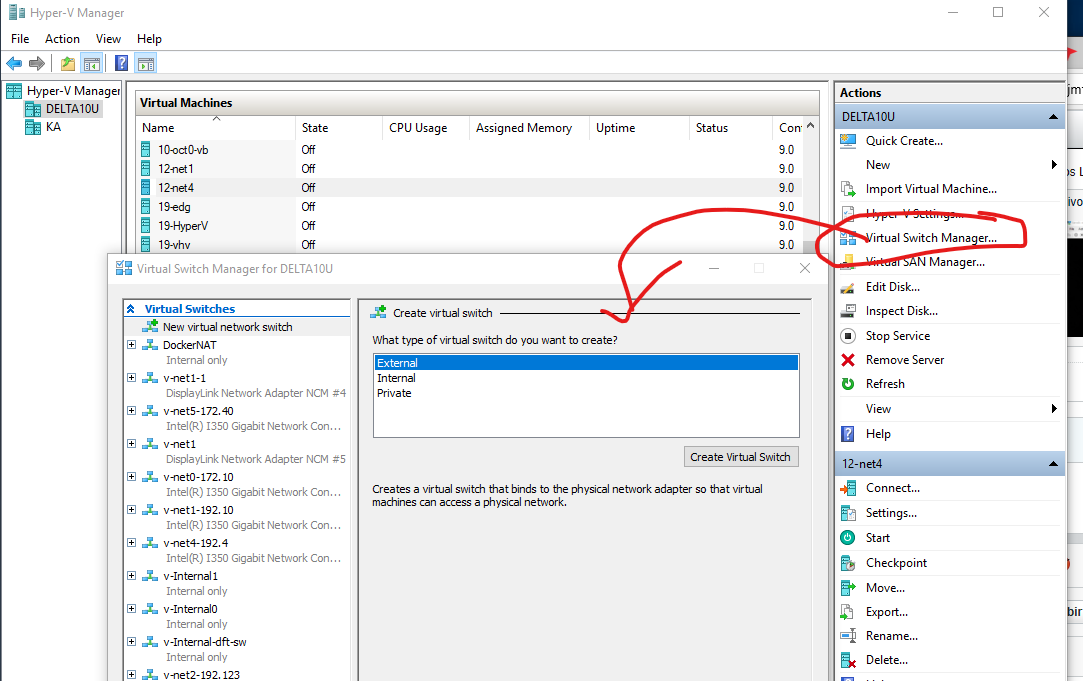Image resolution: width=1083 pixels, height=681 pixels.
Task: Open the View menu in menu bar
Action: (x=108, y=39)
